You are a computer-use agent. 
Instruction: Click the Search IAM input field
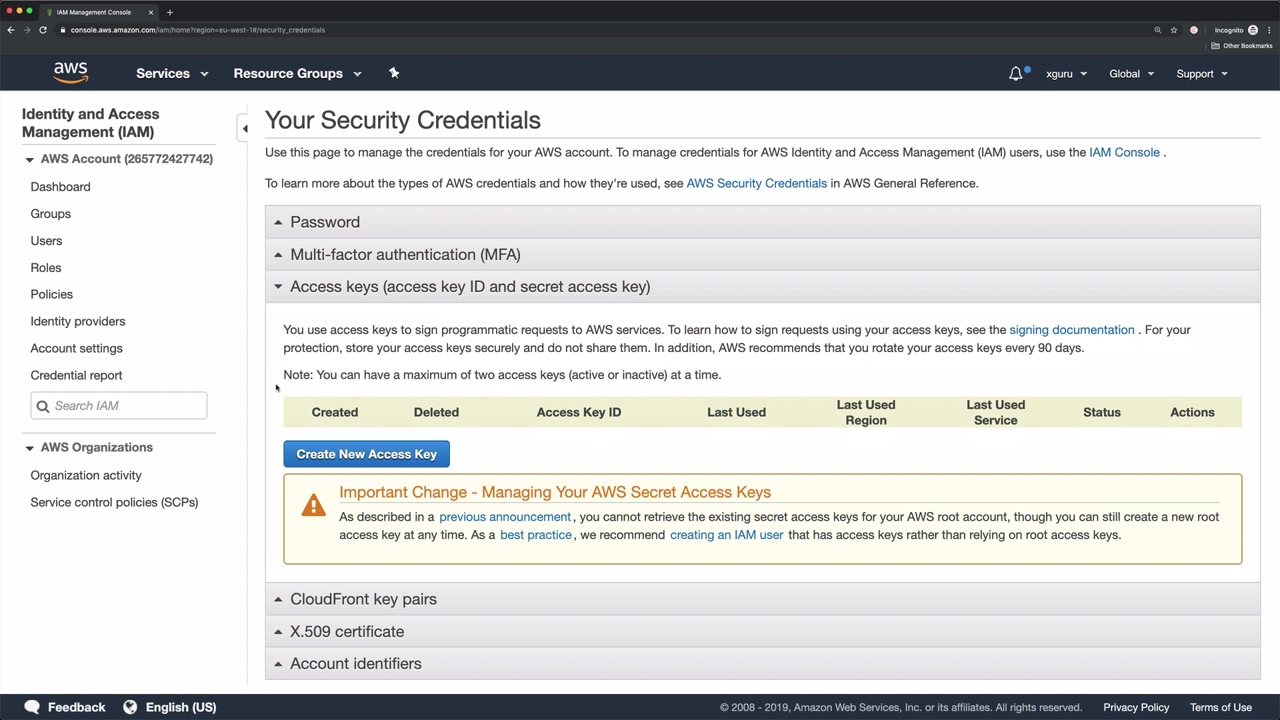[x=127, y=406]
